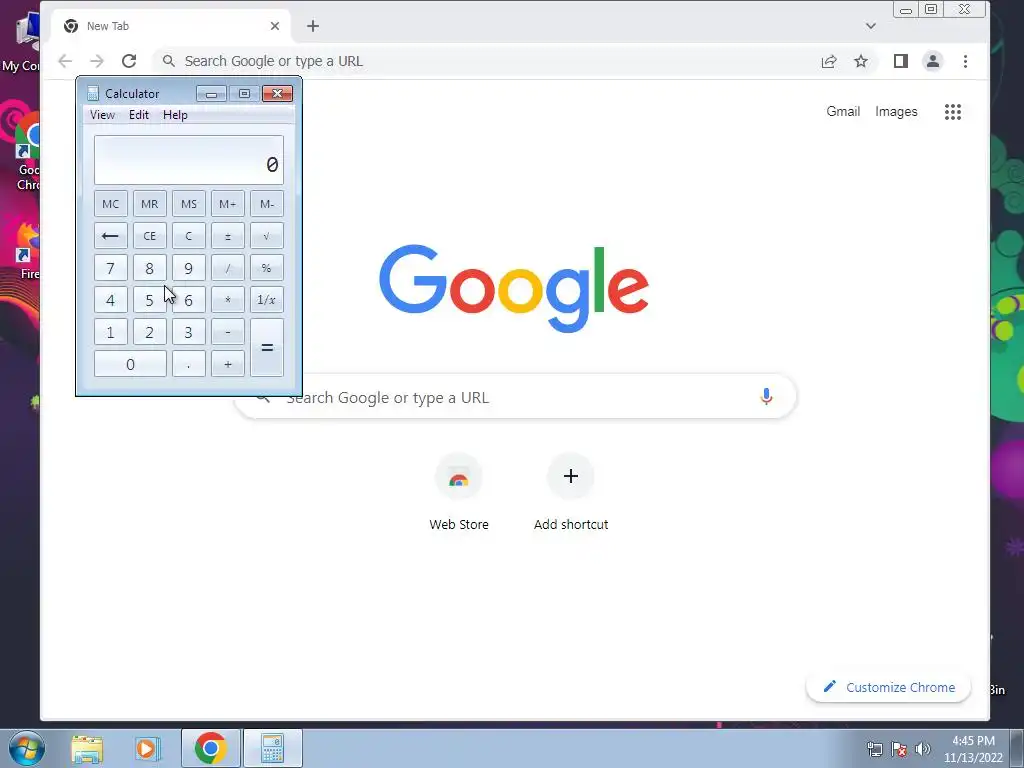Switch to Calculator from the taskbar
Screen dimensions: 1024x768
[x=272, y=748]
